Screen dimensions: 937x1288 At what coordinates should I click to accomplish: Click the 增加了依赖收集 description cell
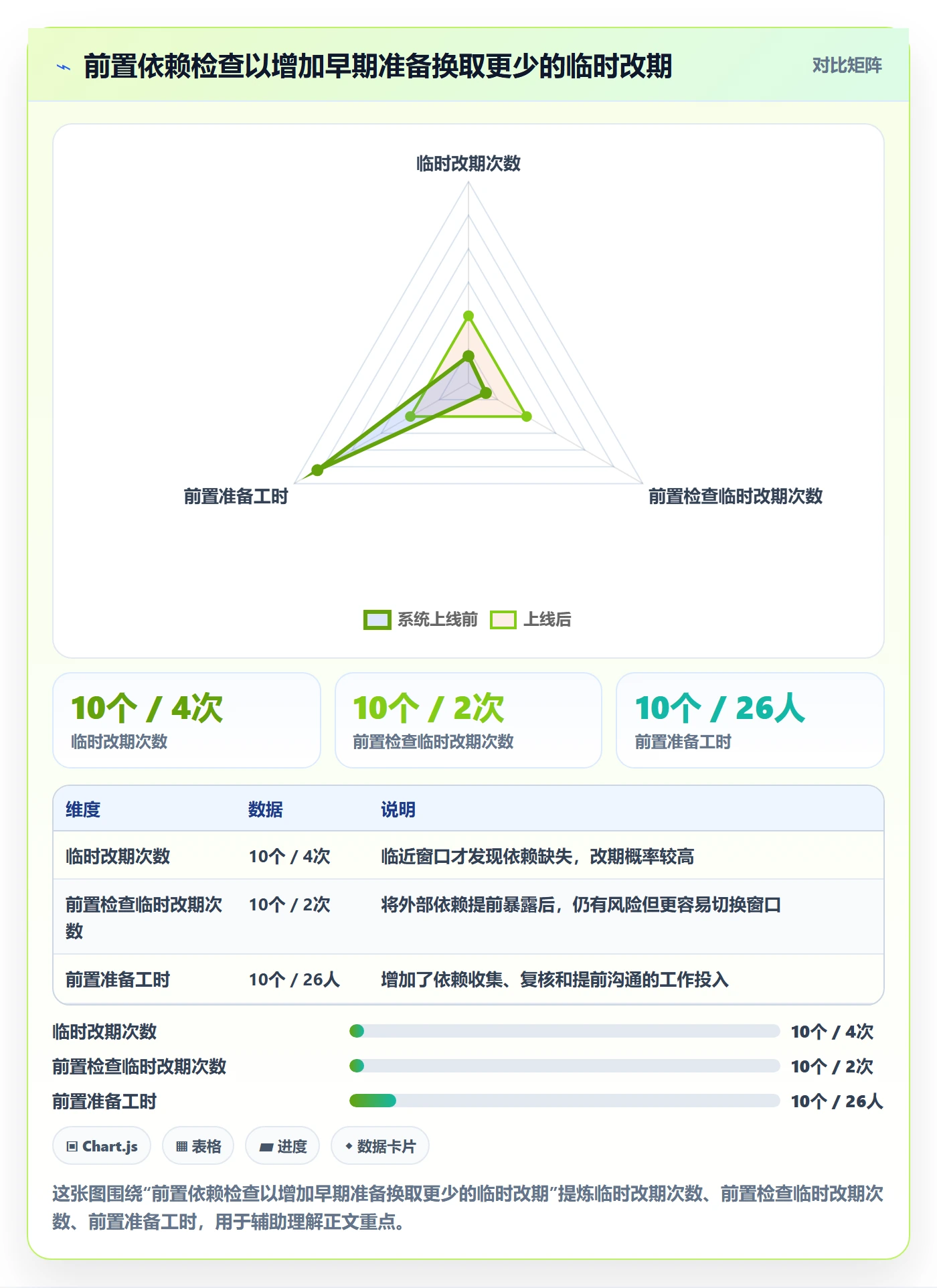[555, 979]
